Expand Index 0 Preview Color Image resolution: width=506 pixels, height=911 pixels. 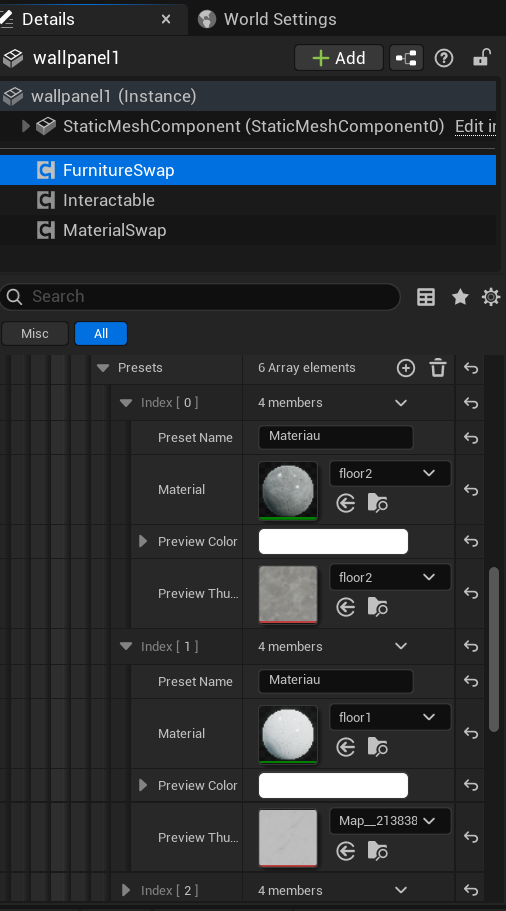pos(143,541)
